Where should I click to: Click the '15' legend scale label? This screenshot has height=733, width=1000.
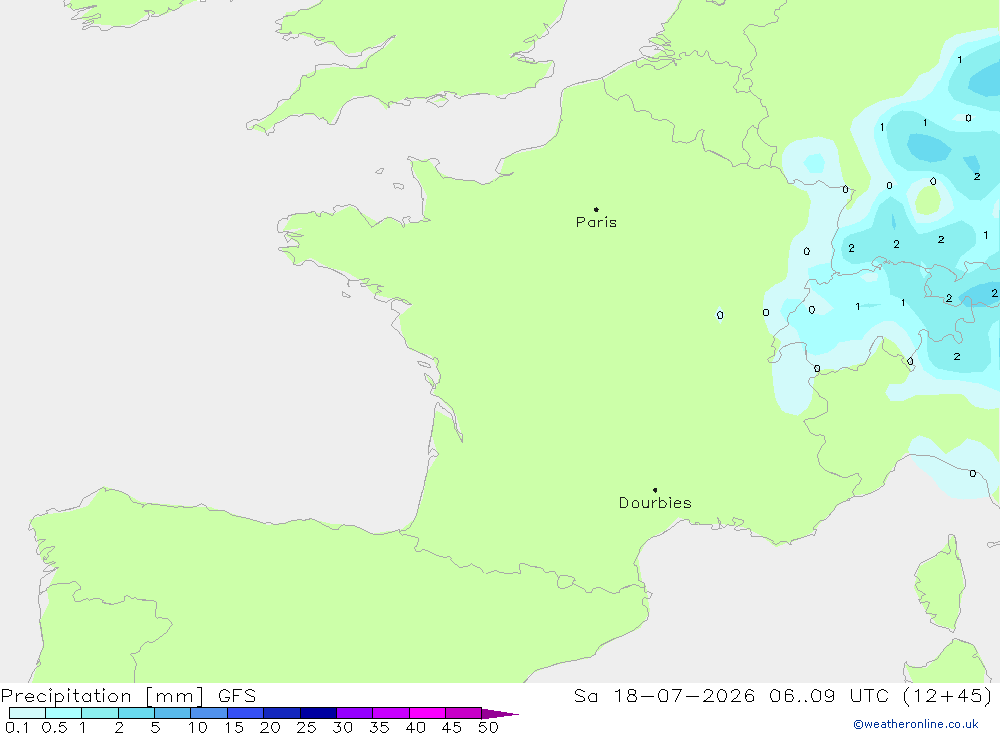click(234, 727)
